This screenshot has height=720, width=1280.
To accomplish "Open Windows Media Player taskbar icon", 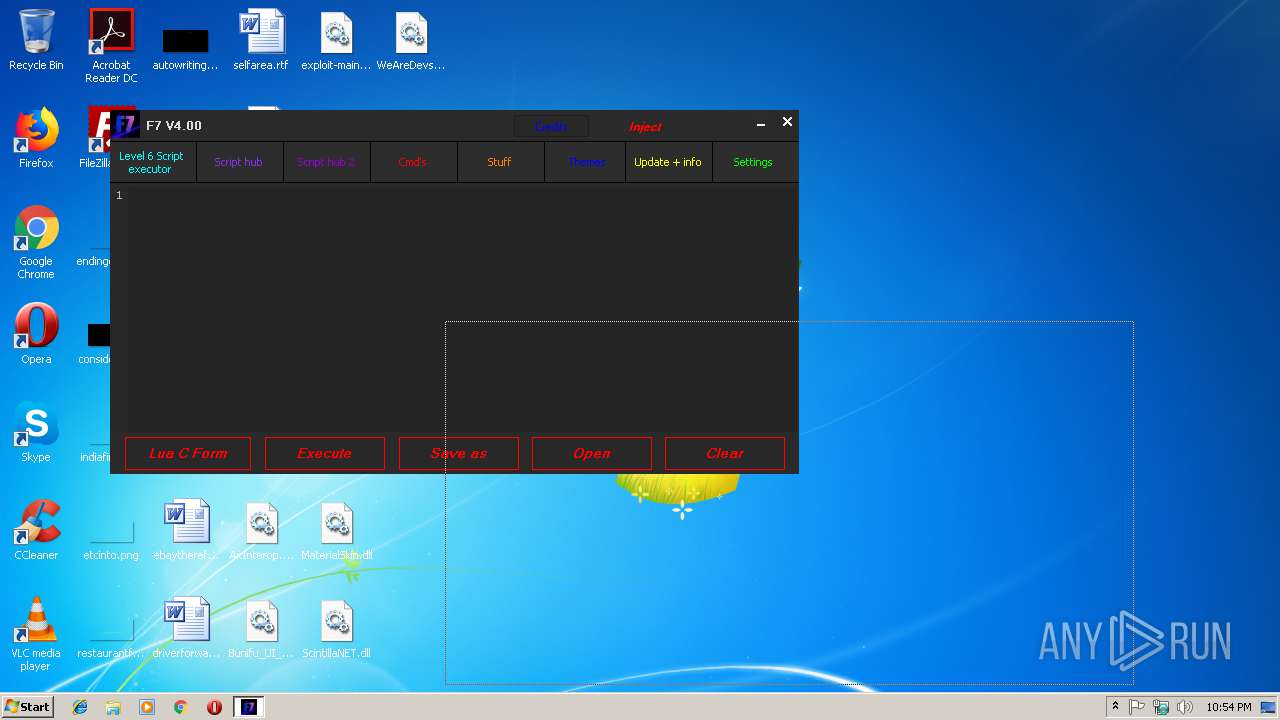I will pyautogui.click(x=147, y=707).
